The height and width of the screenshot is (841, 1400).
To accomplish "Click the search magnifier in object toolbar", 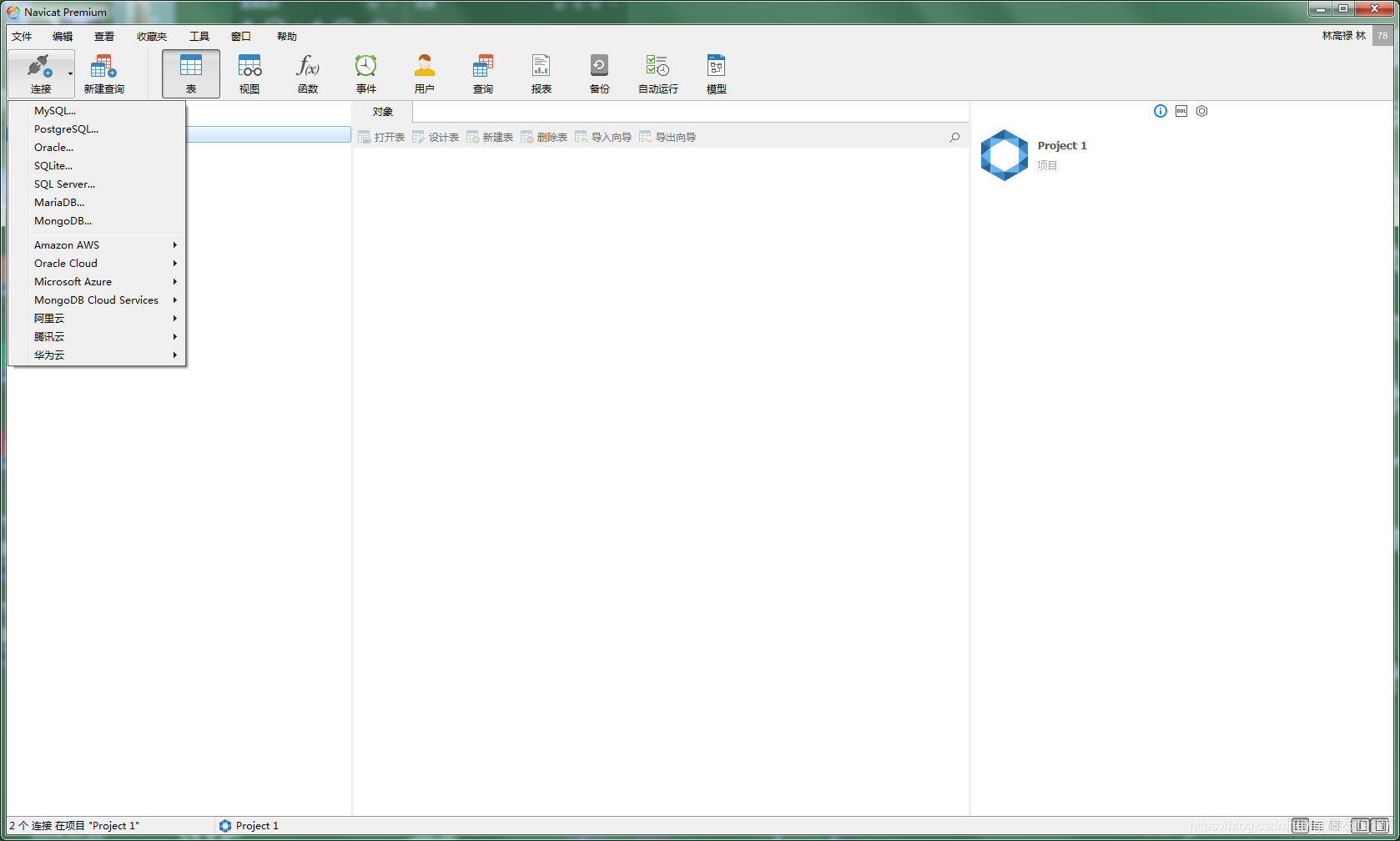I will [x=954, y=137].
